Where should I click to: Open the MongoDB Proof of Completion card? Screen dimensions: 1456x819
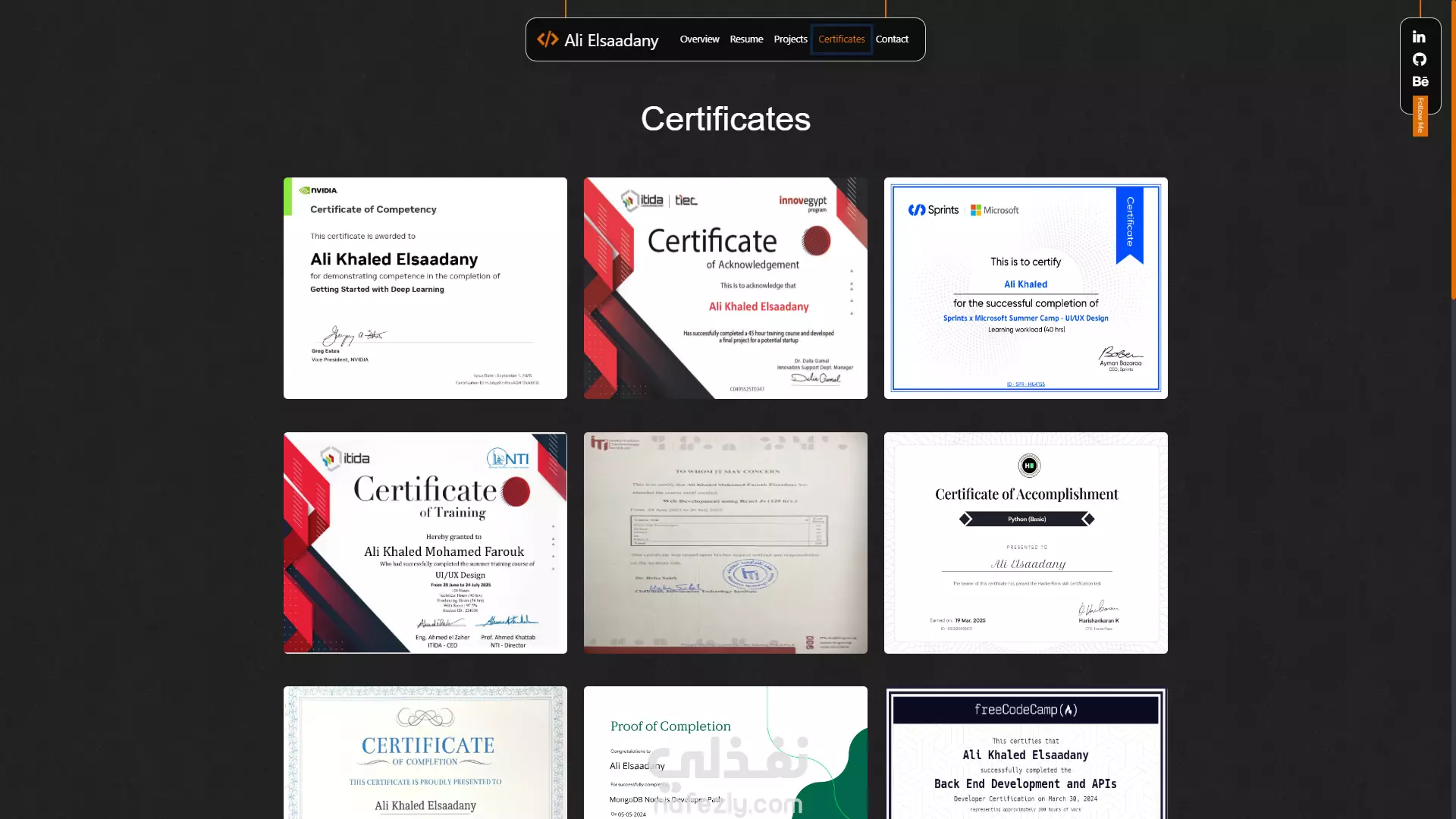[726, 752]
